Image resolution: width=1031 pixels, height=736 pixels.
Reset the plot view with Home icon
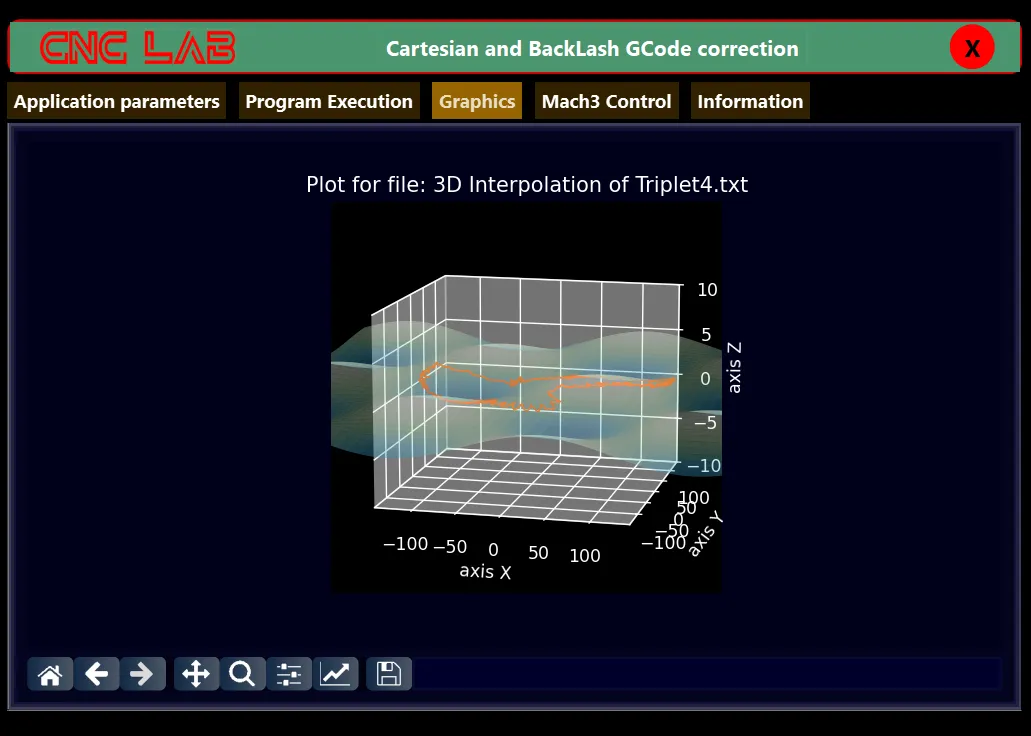50,674
